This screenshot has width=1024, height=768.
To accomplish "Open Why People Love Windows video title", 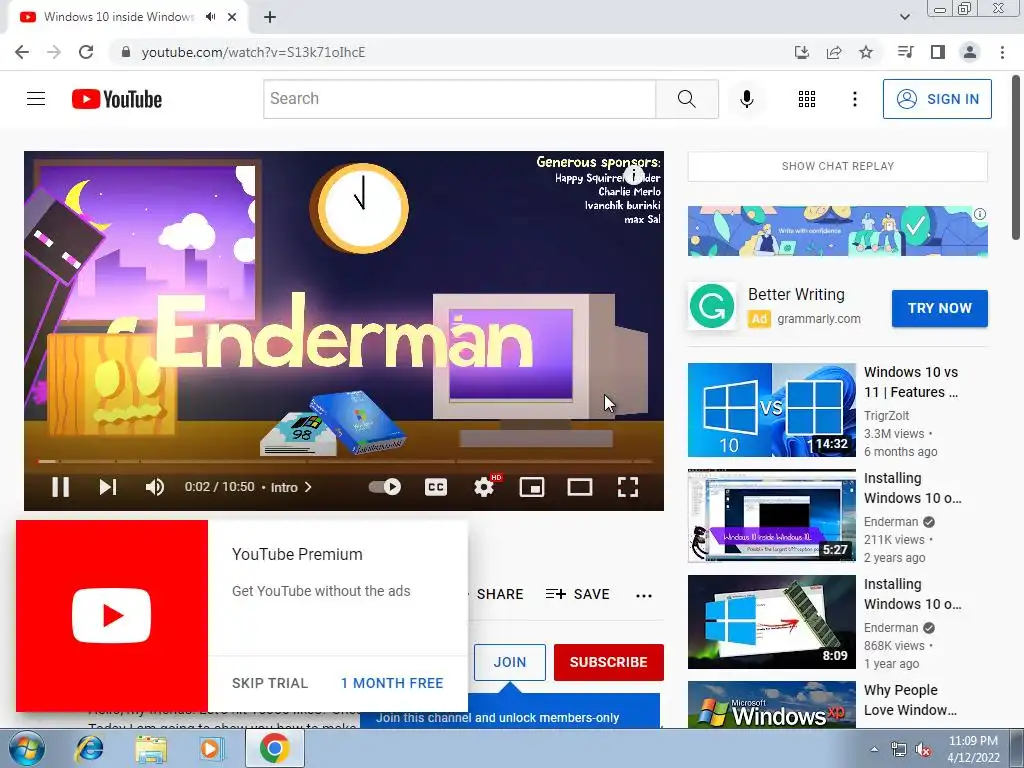I will coord(910,700).
